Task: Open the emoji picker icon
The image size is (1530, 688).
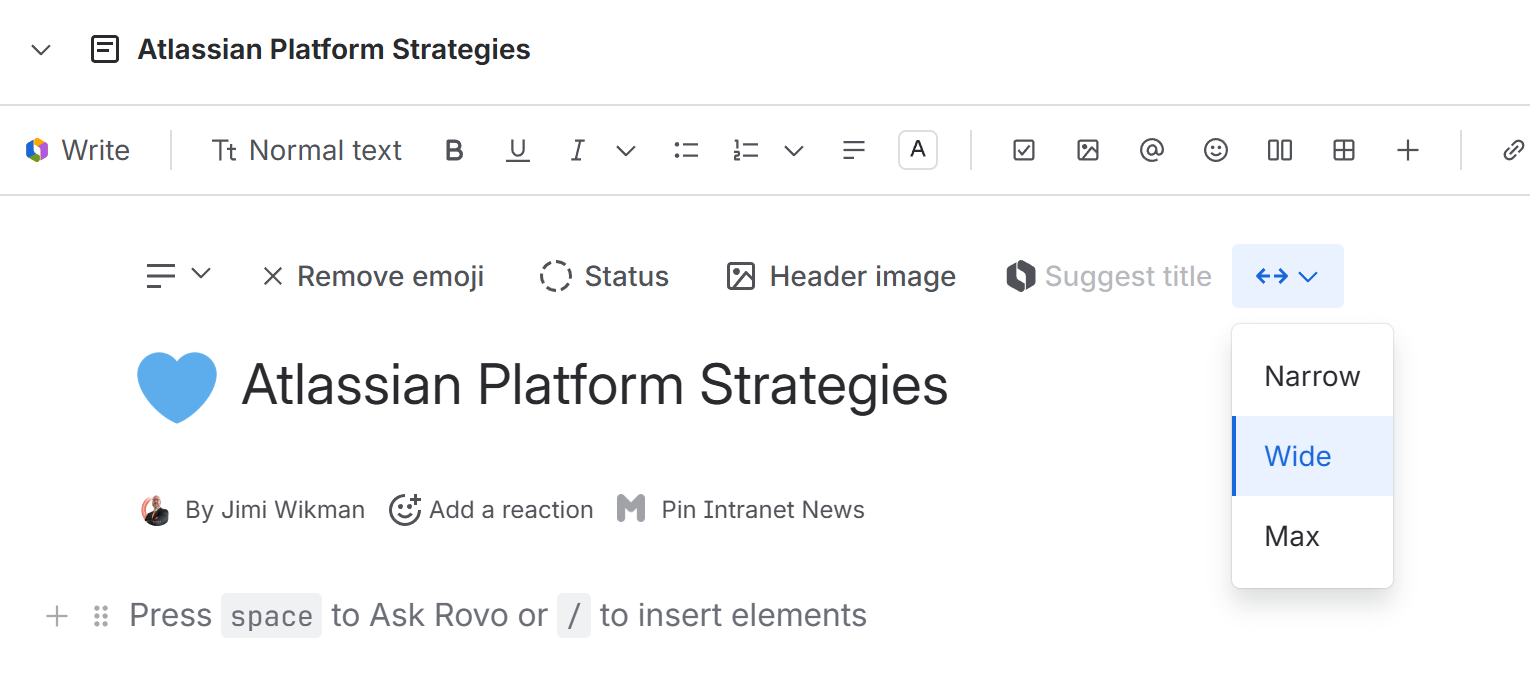Action: (1215, 151)
